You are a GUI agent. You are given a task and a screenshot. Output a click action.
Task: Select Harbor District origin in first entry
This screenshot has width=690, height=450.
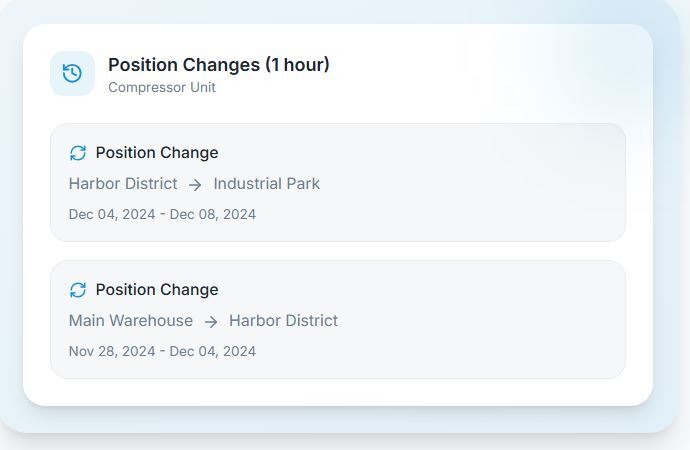123,184
